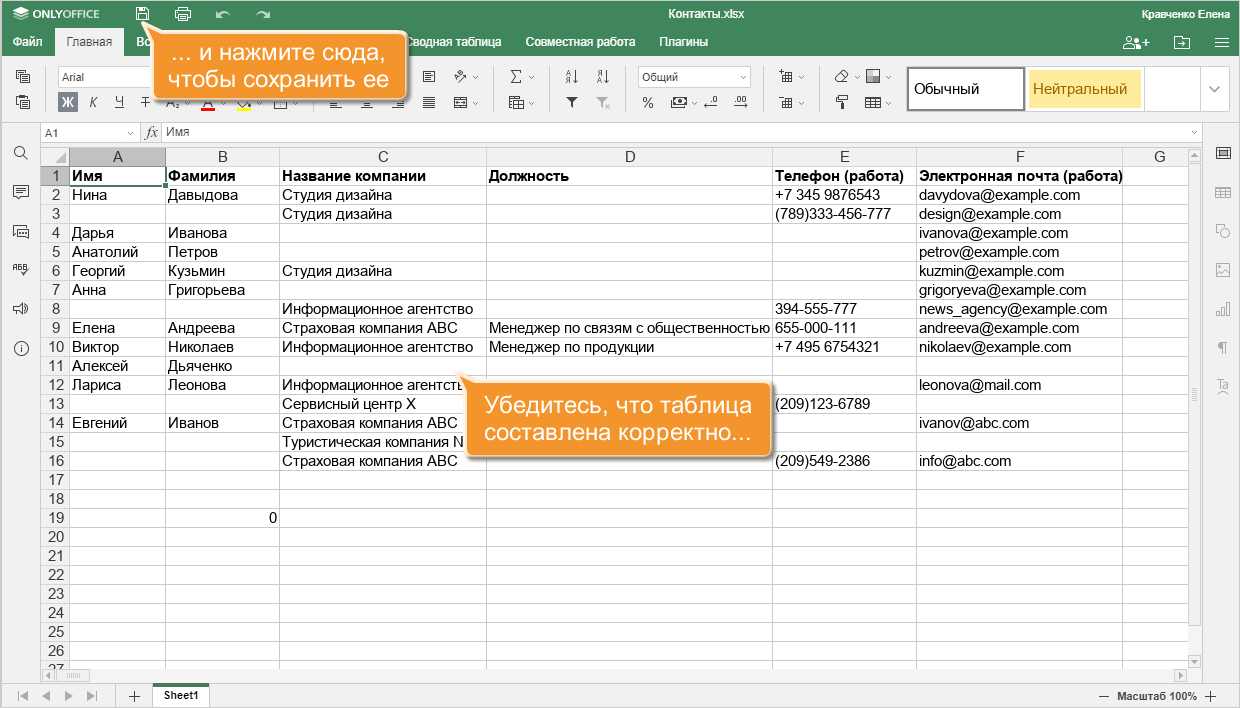This screenshot has width=1240, height=708.
Task: Click the Copy icon in the ribbon
Action: [x=23, y=77]
